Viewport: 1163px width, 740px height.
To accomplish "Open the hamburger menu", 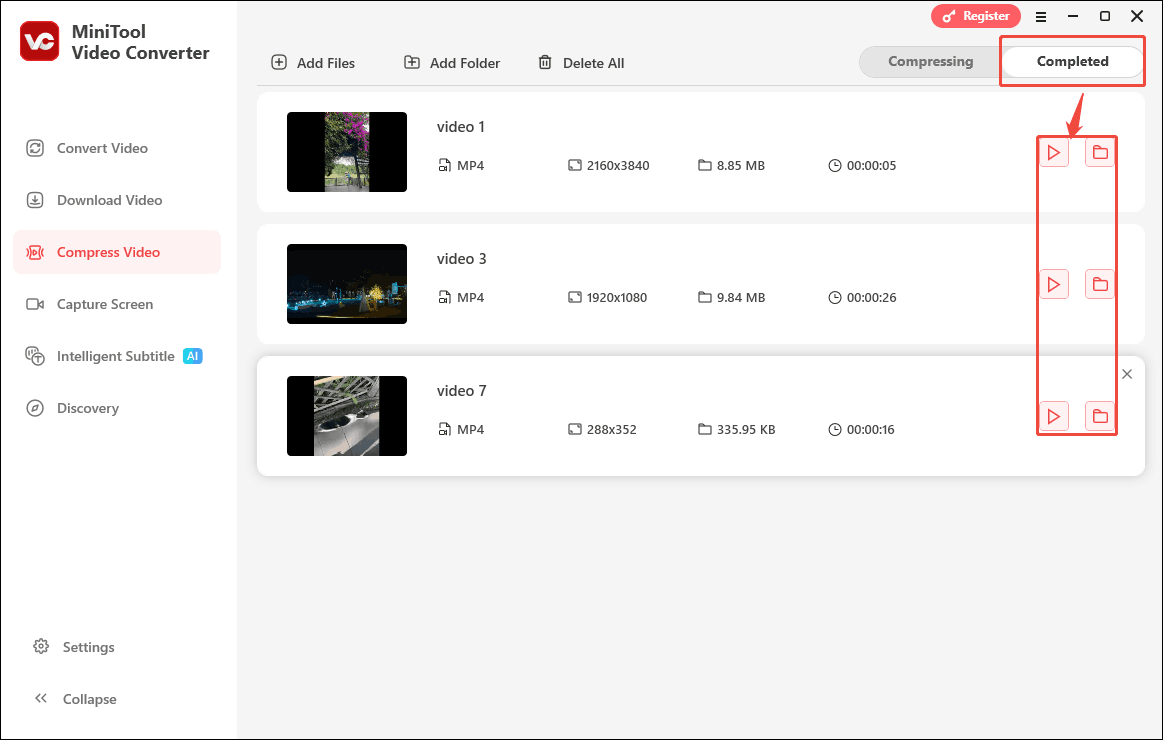I will (x=1041, y=16).
